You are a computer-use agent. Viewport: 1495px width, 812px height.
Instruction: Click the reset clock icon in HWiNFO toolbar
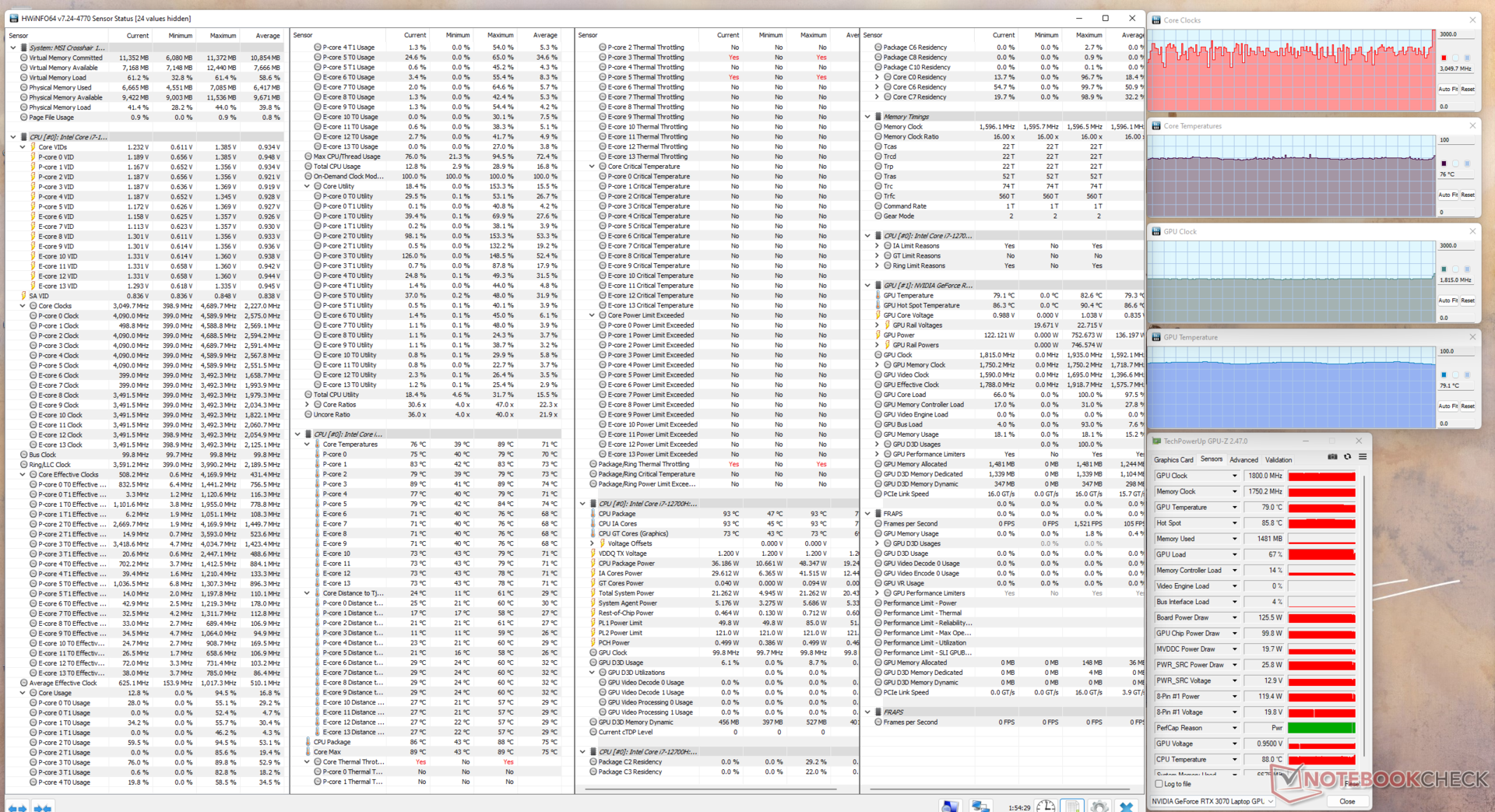pyautogui.click(x=1046, y=806)
